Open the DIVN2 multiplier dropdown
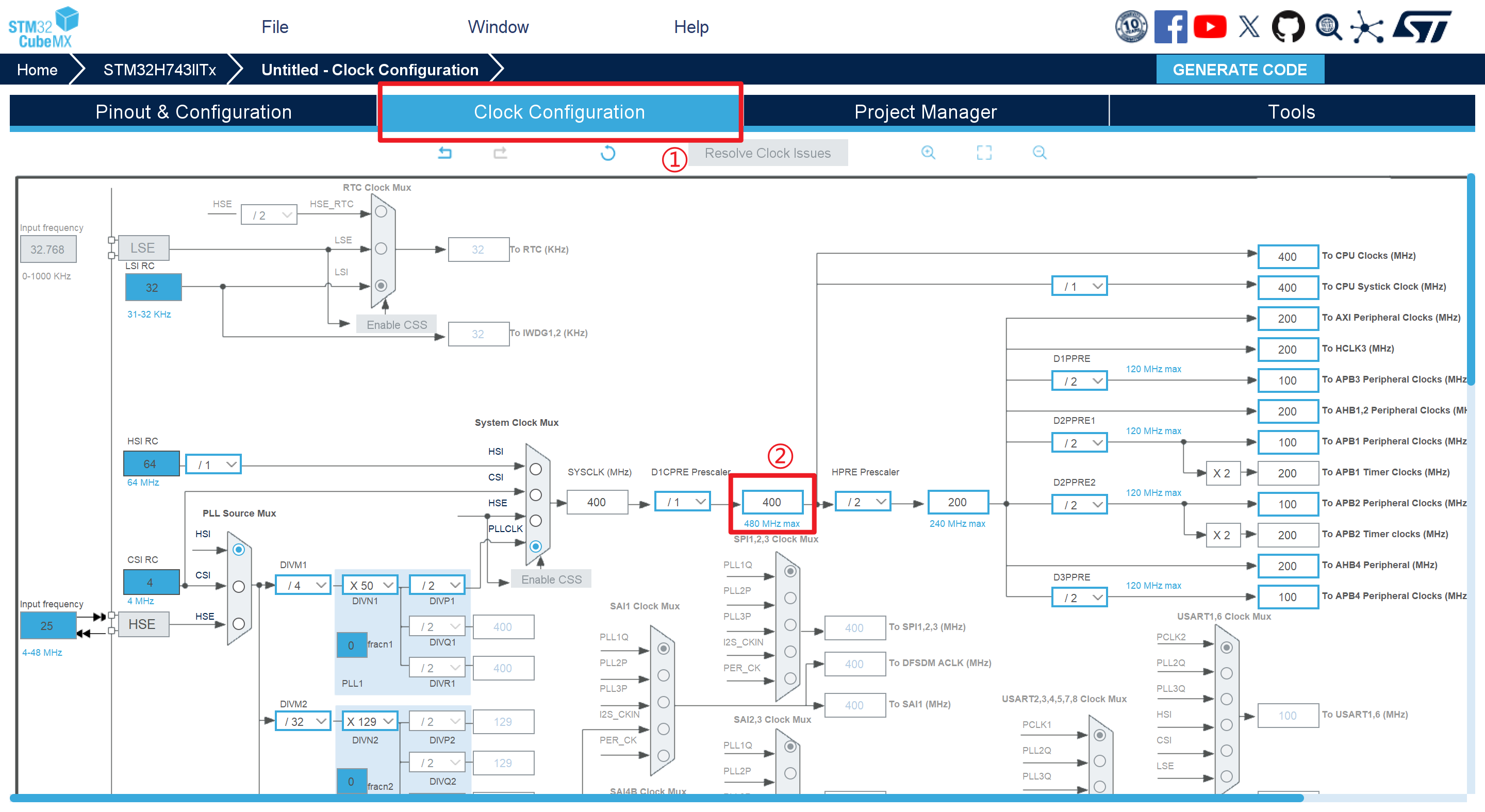1485x812 pixels. tap(370, 722)
